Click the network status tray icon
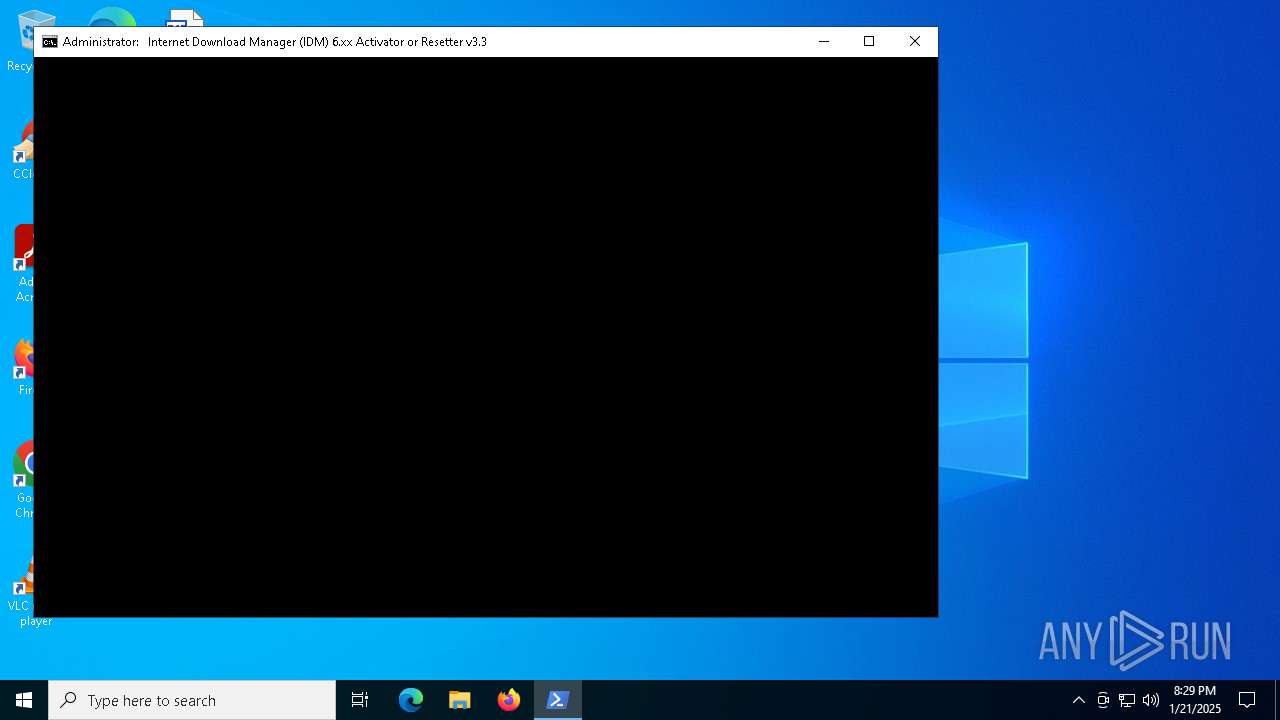1280x720 pixels. 1127,700
